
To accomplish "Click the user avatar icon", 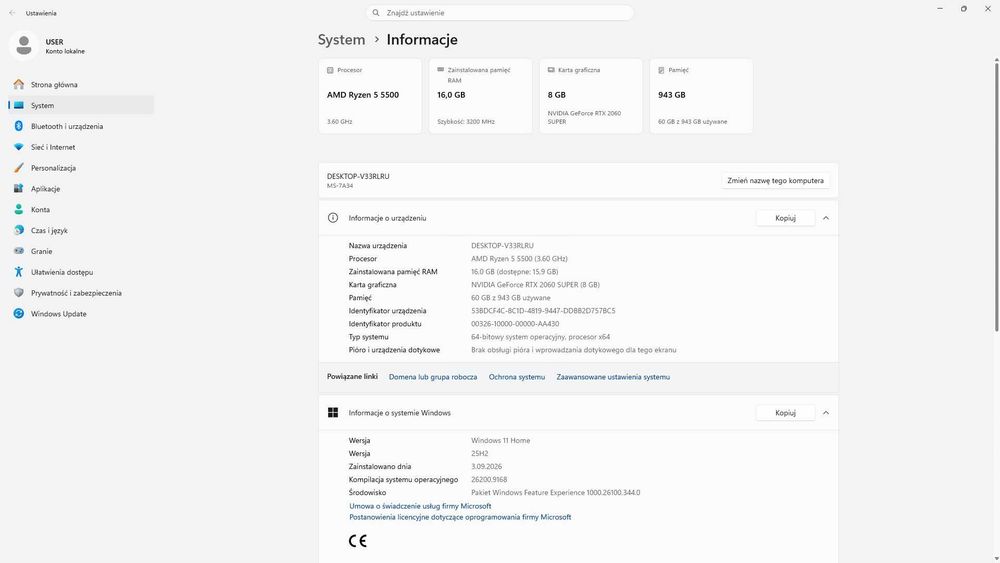I will [24, 46].
